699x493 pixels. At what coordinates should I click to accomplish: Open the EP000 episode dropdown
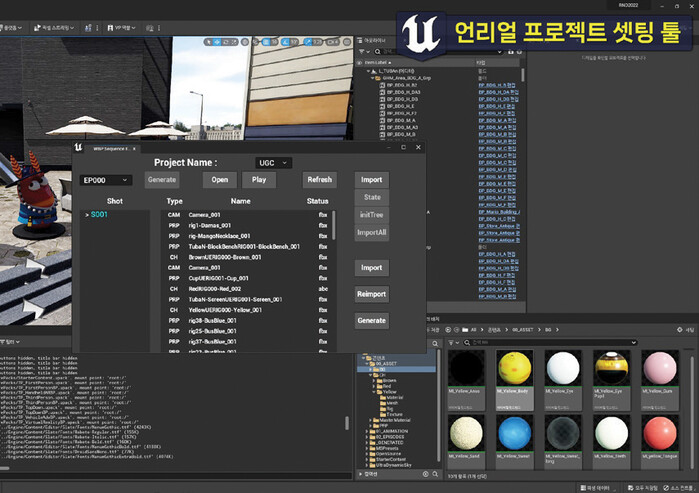(106, 180)
